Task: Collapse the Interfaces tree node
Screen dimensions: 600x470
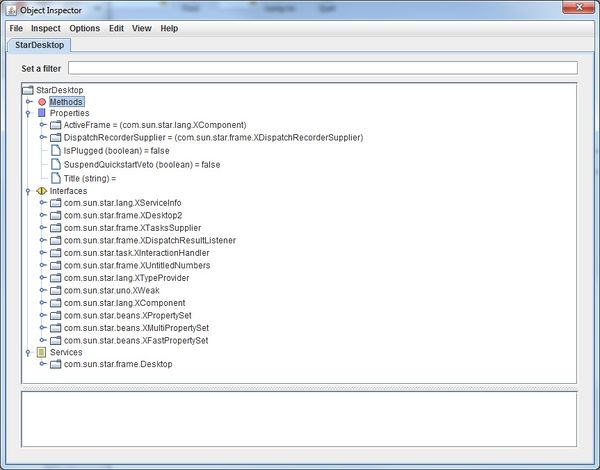Action: pyautogui.click(x=29, y=190)
